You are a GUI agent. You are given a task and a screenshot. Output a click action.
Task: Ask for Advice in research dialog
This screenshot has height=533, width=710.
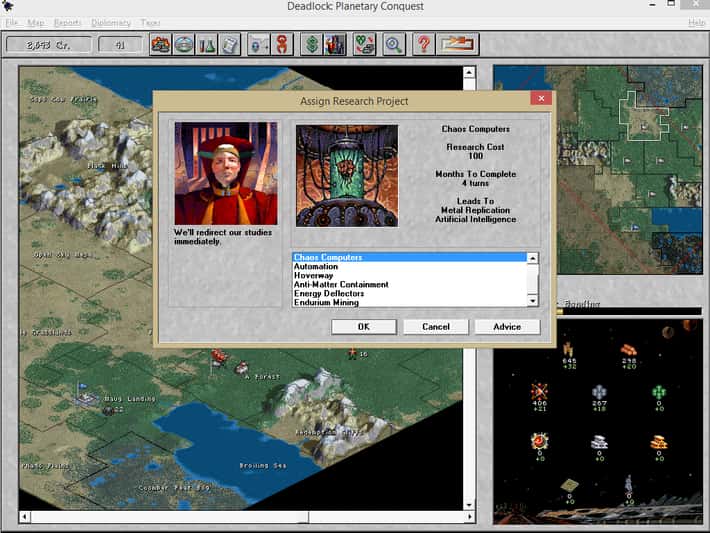507,327
